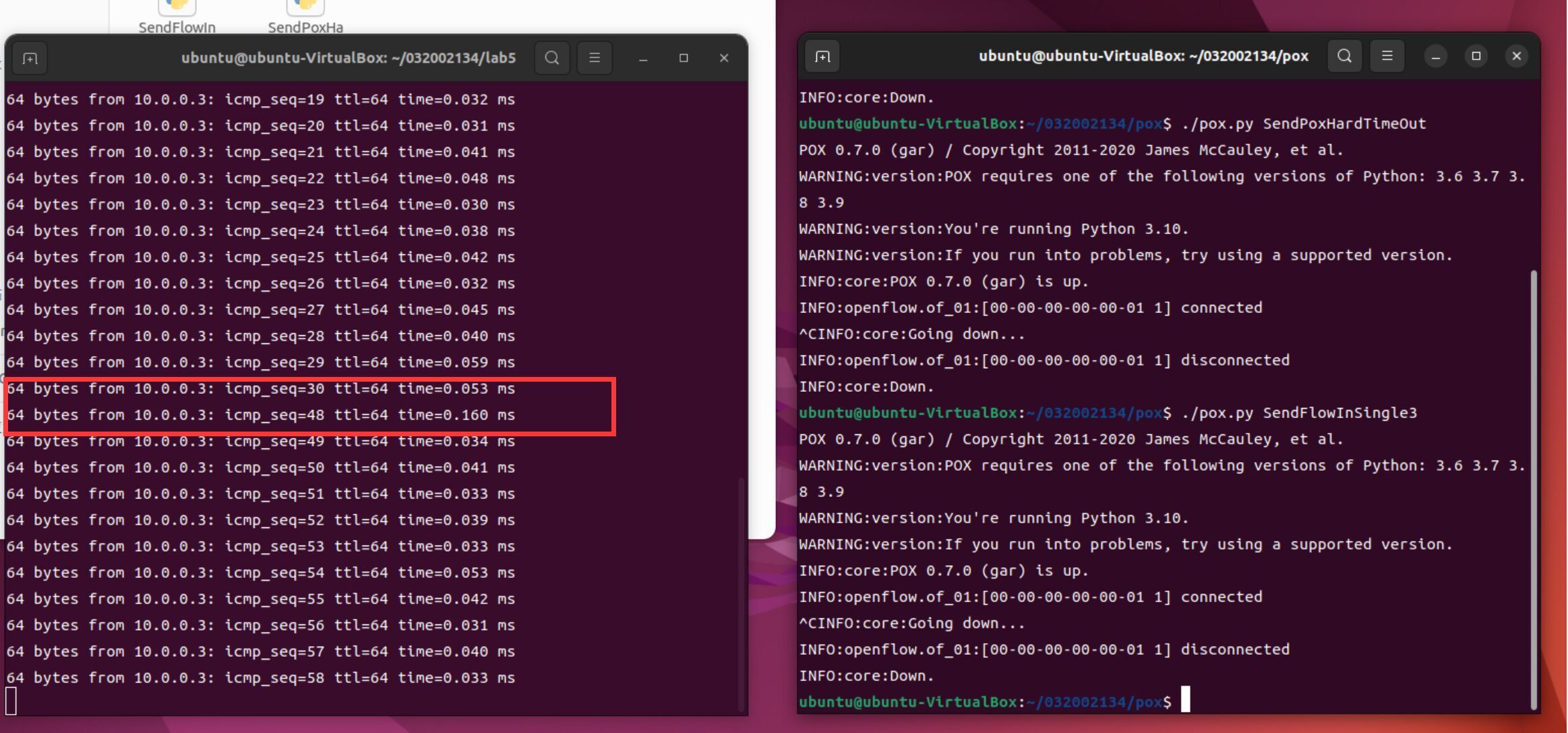Open hamburger menu in lab5 terminal
The height and width of the screenshot is (733, 1568).
(595, 58)
